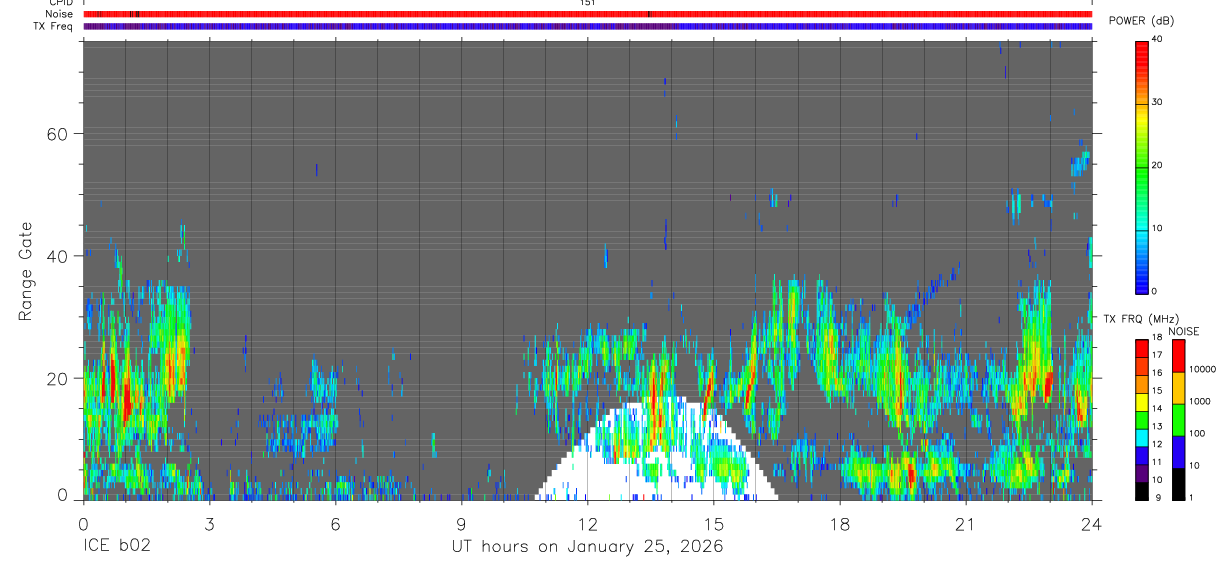Image resolution: width=1228 pixels, height=567 pixels.
Task: Click the yellow swatch in the NOISE legend
Action: [x=1179, y=388]
